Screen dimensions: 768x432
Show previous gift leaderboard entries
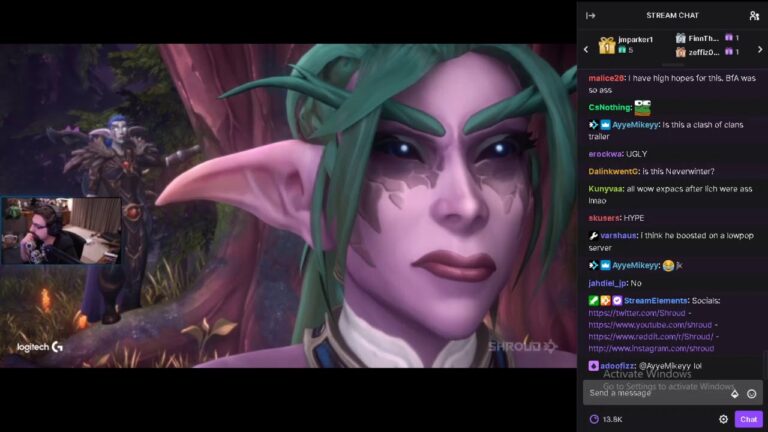click(x=586, y=49)
